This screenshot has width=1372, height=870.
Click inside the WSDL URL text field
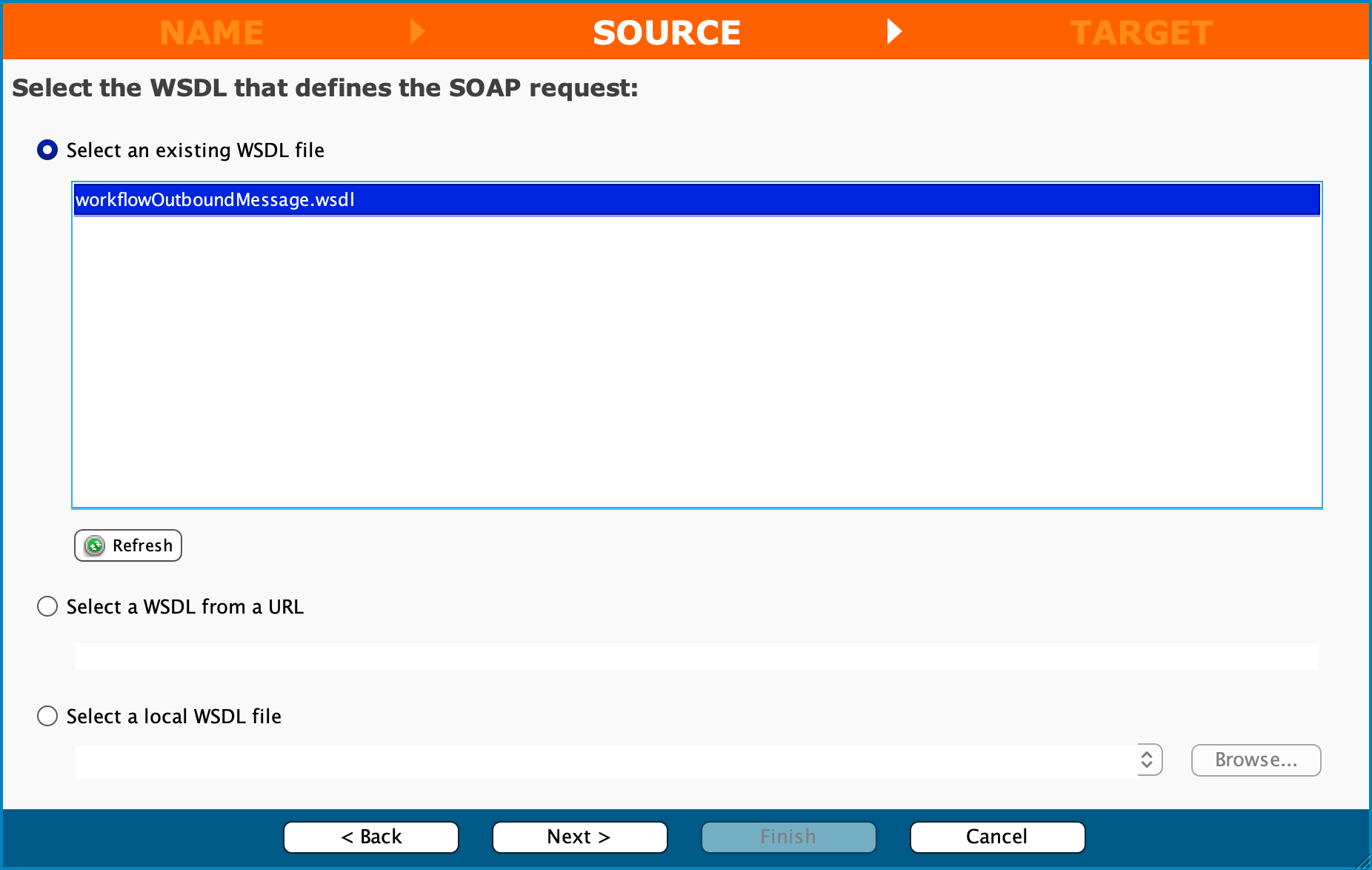(x=696, y=657)
